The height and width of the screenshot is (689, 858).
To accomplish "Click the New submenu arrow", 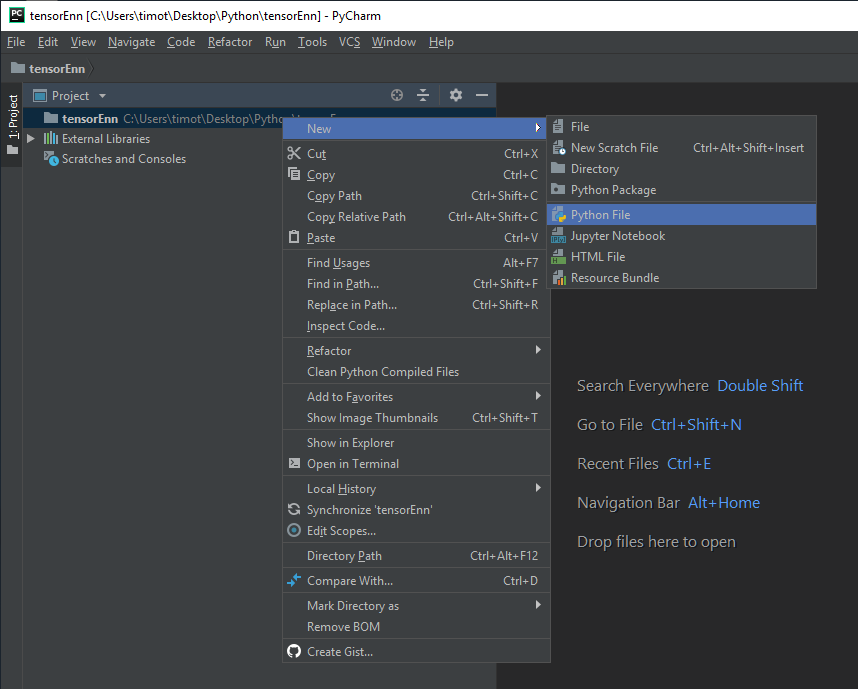I will [538, 128].
